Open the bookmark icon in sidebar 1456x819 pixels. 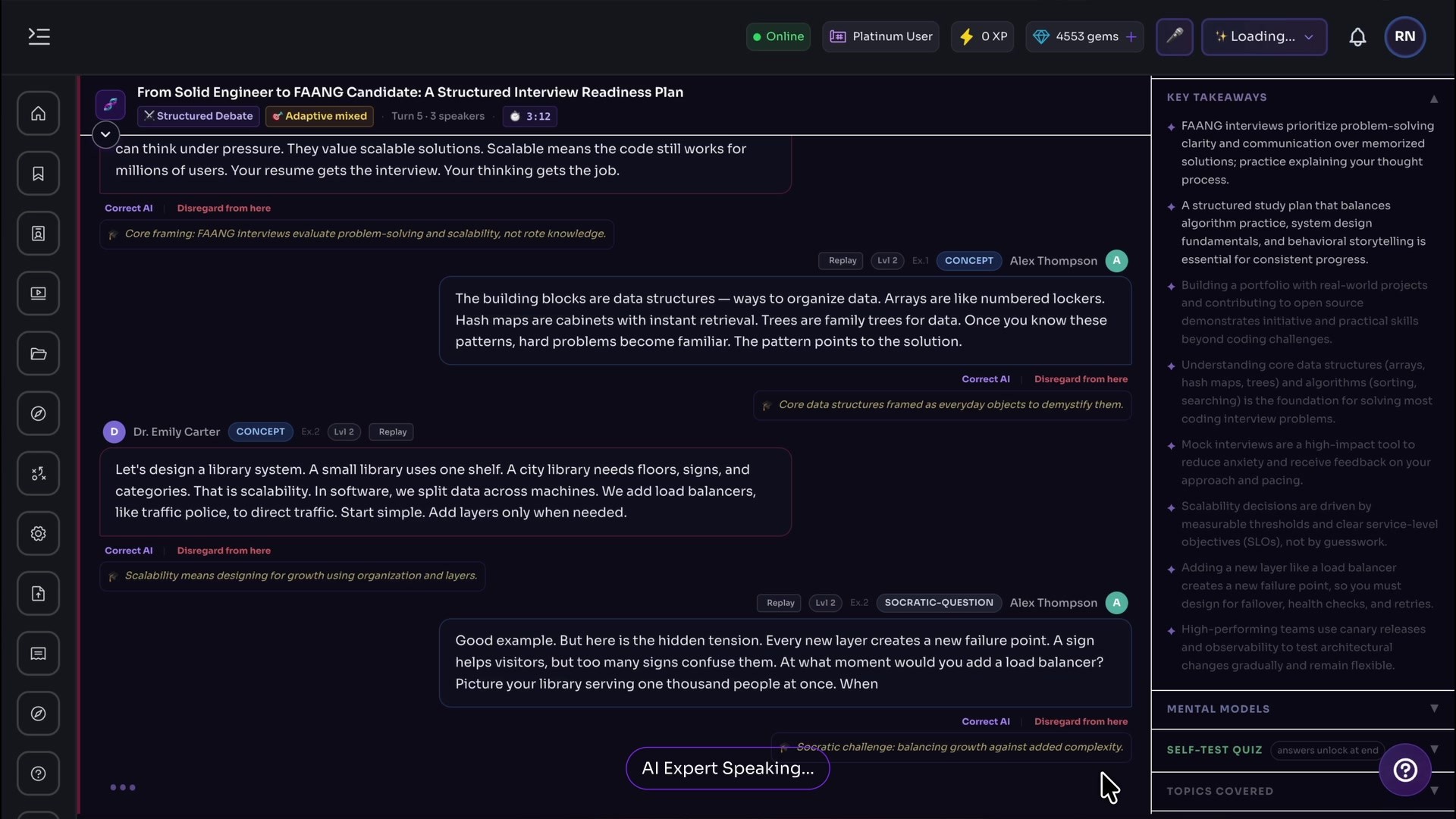point(38,174)
